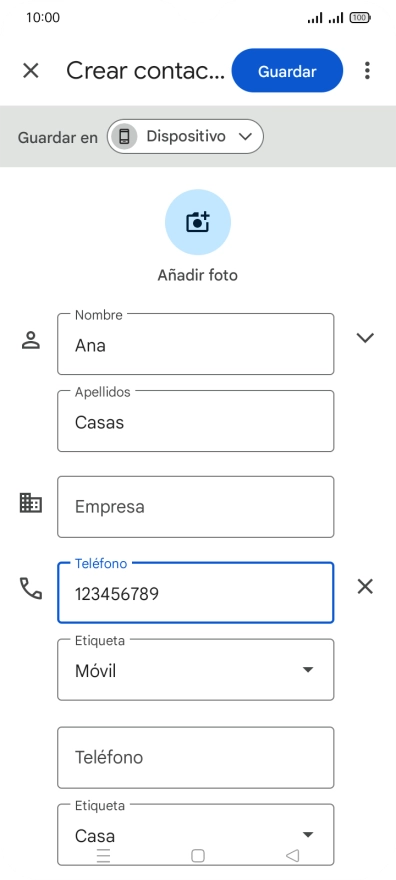The image size is (396, 880).
Task: Open the Casa label dropdown
Action: 196,835
